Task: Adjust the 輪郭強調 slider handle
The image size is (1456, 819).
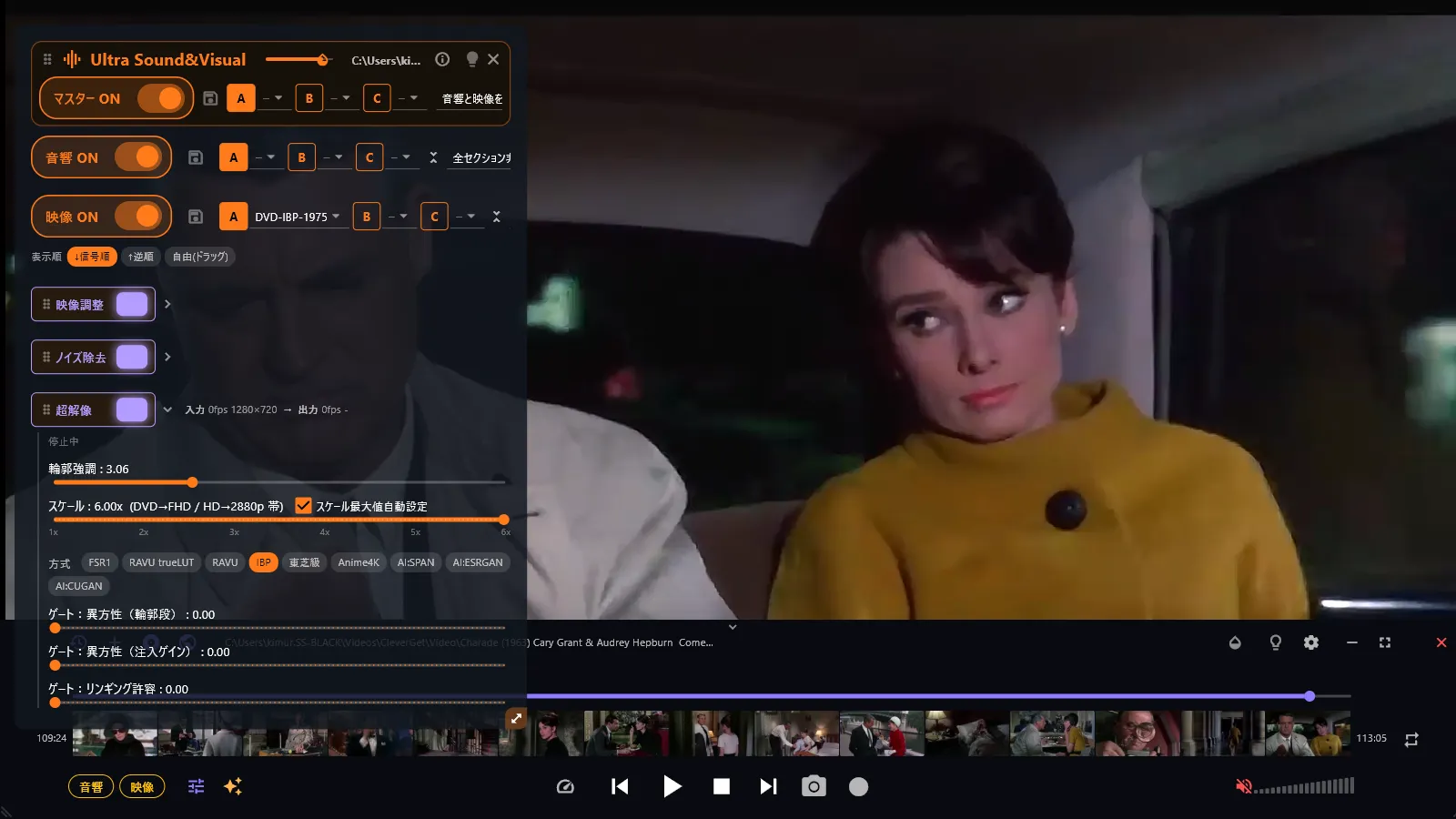Action: coord(192,482)
